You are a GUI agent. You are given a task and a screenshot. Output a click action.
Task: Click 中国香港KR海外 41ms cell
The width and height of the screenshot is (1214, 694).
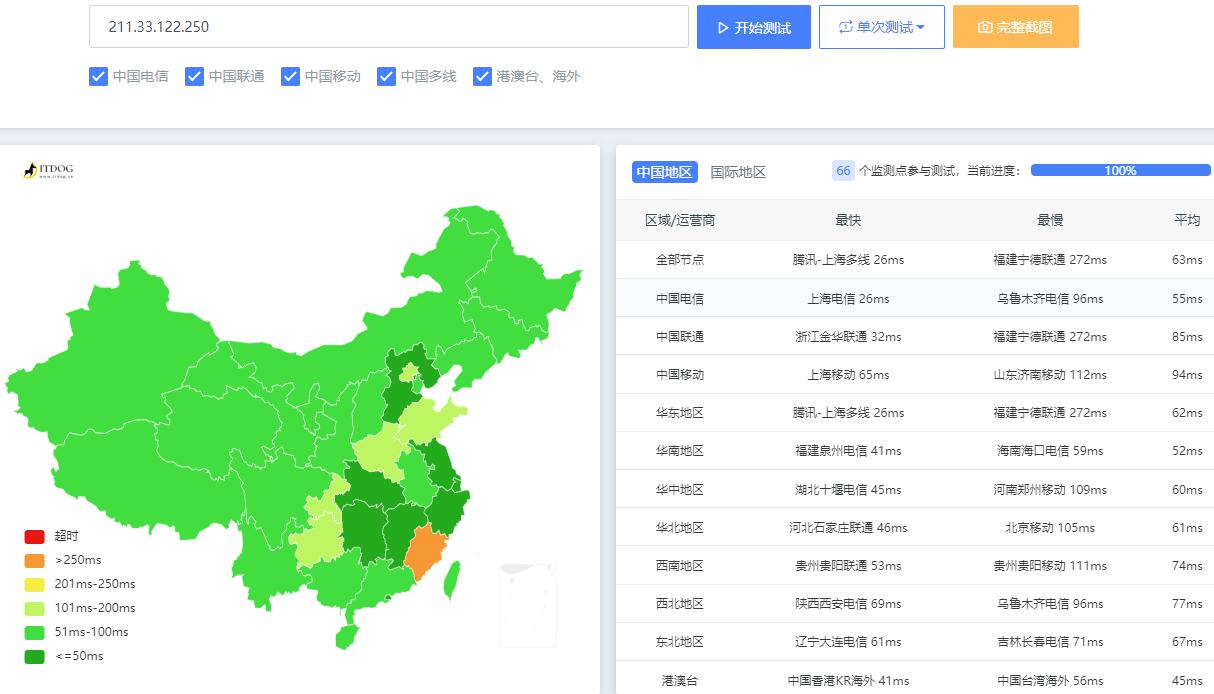click(848, 680)
